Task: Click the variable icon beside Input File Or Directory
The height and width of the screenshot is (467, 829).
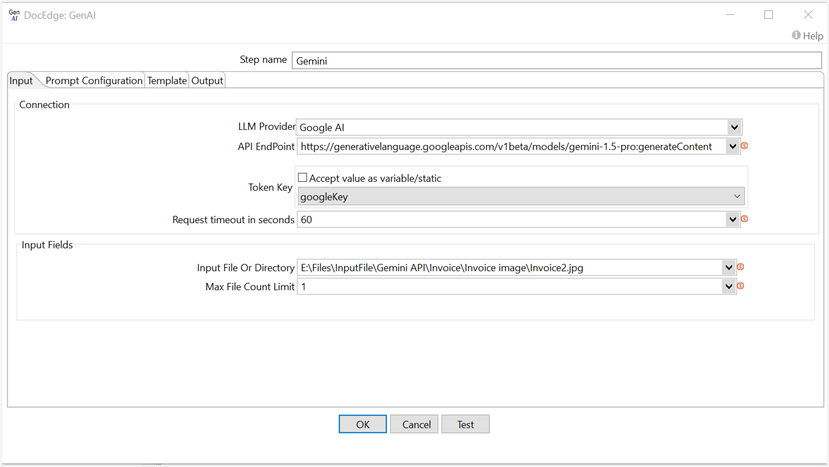Action: click(741, 268)
